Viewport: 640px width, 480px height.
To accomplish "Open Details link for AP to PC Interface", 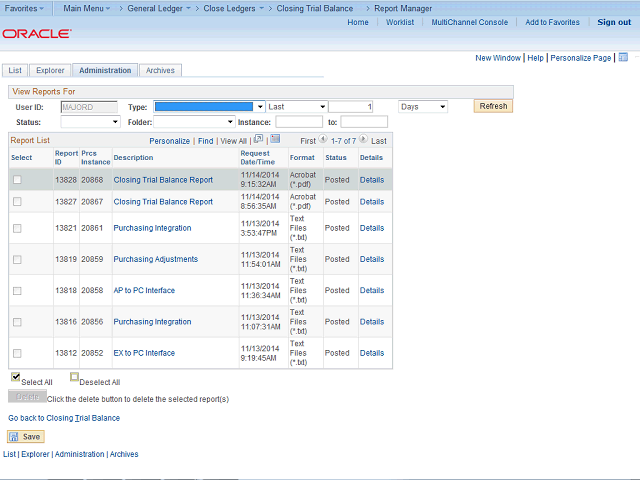I will click(x=371, y=291).
